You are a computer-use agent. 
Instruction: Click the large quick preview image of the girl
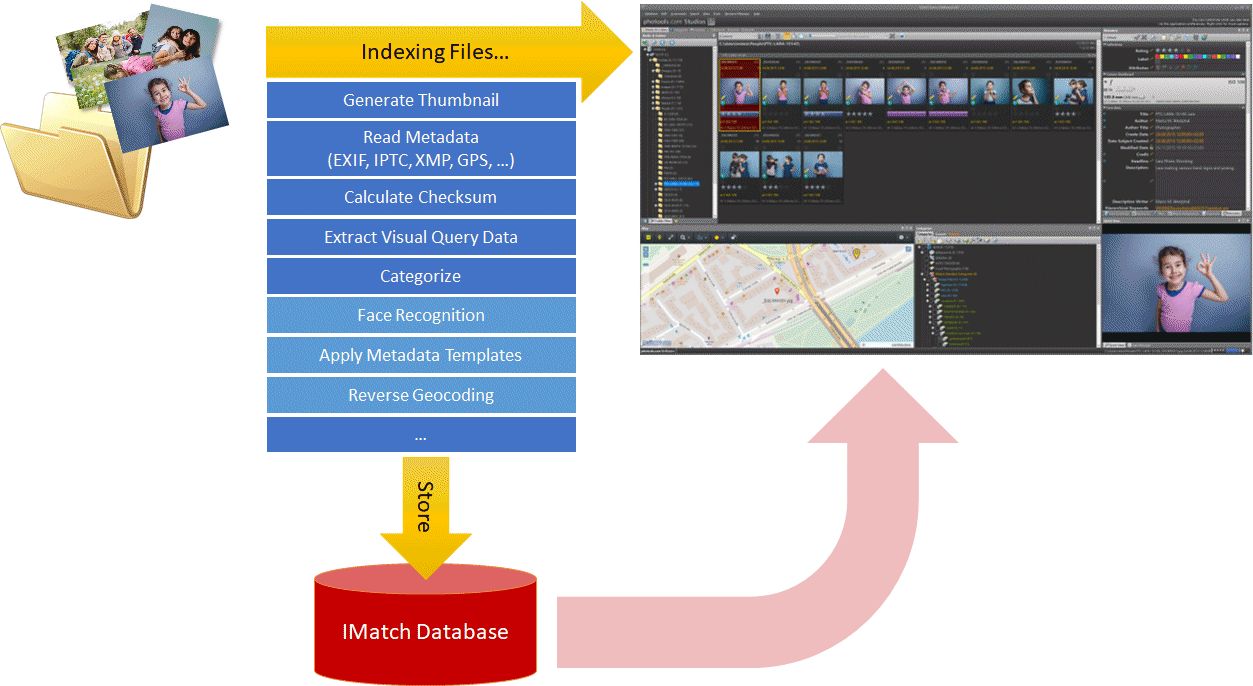[1176, 283]
